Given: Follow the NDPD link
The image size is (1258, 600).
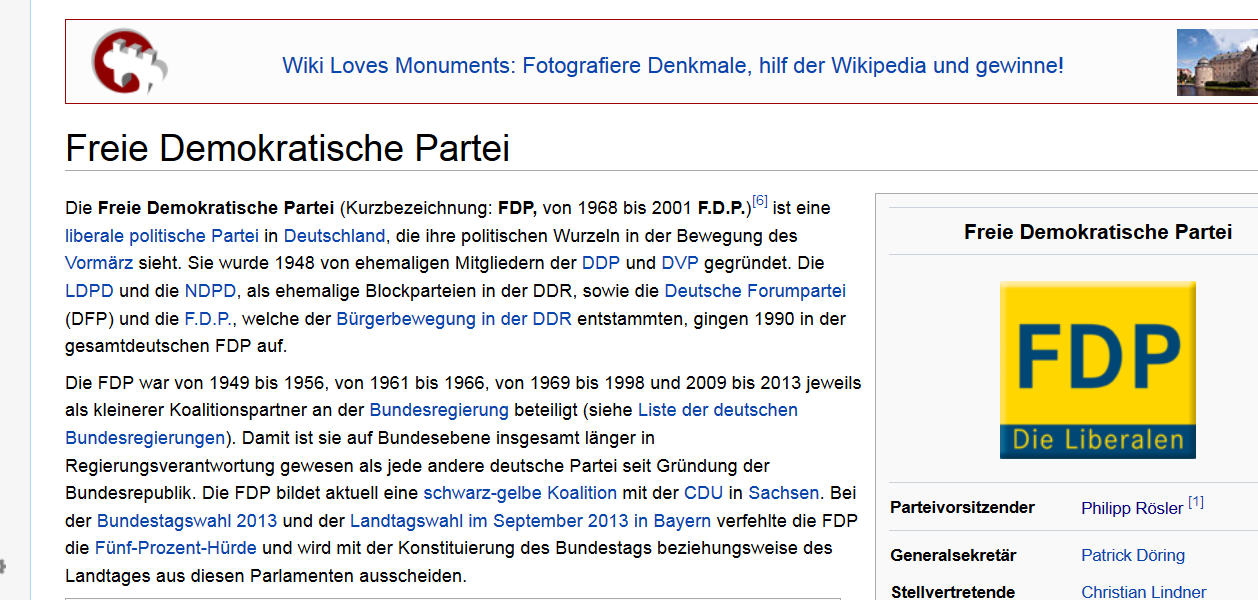Looking at the screenshot, I should (210, 292).
